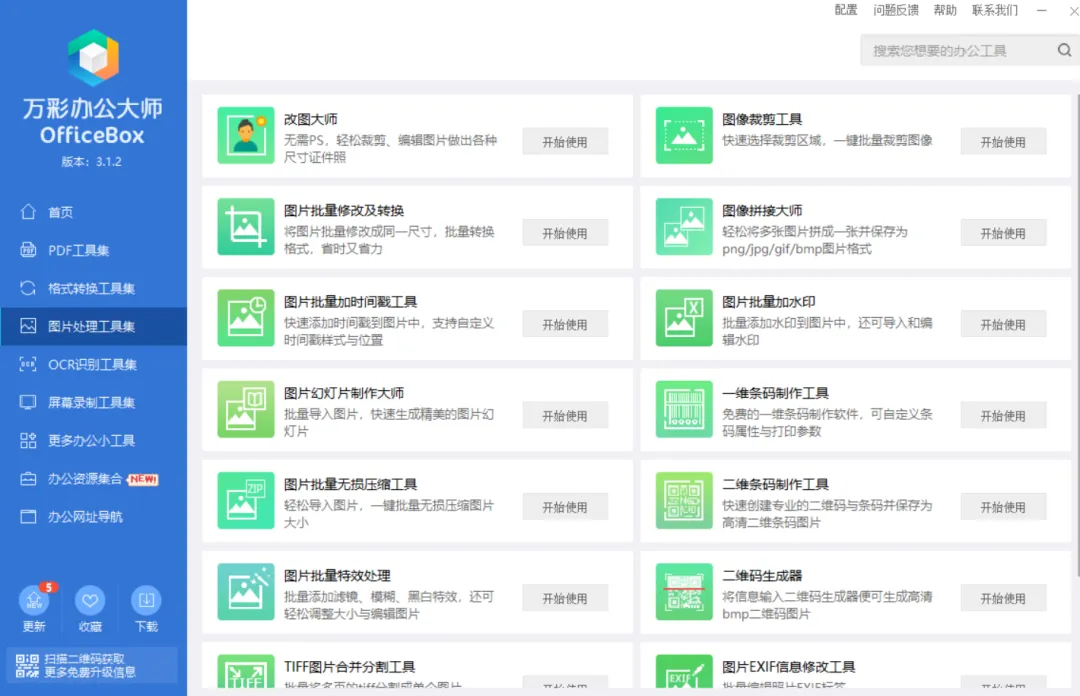Screen dimensions: 1080x696
Task: Select the 图片批量修改及转换 icon
Action: pyautogui.click(x=246, y=227)
